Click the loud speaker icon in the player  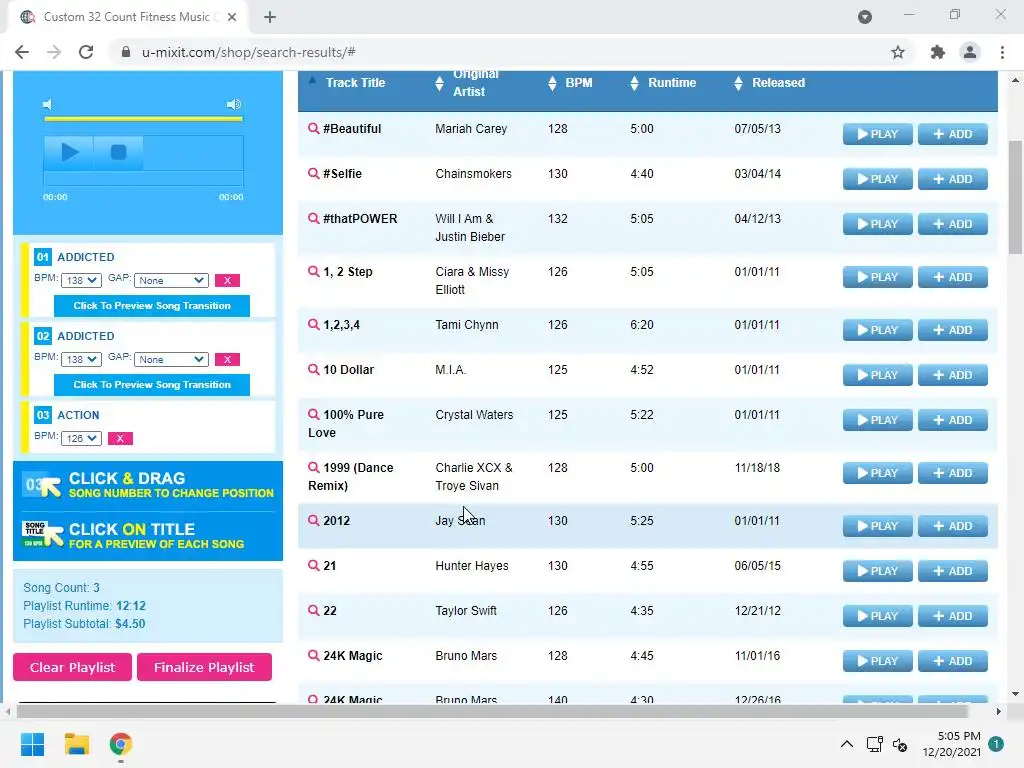tap(234, 104)
